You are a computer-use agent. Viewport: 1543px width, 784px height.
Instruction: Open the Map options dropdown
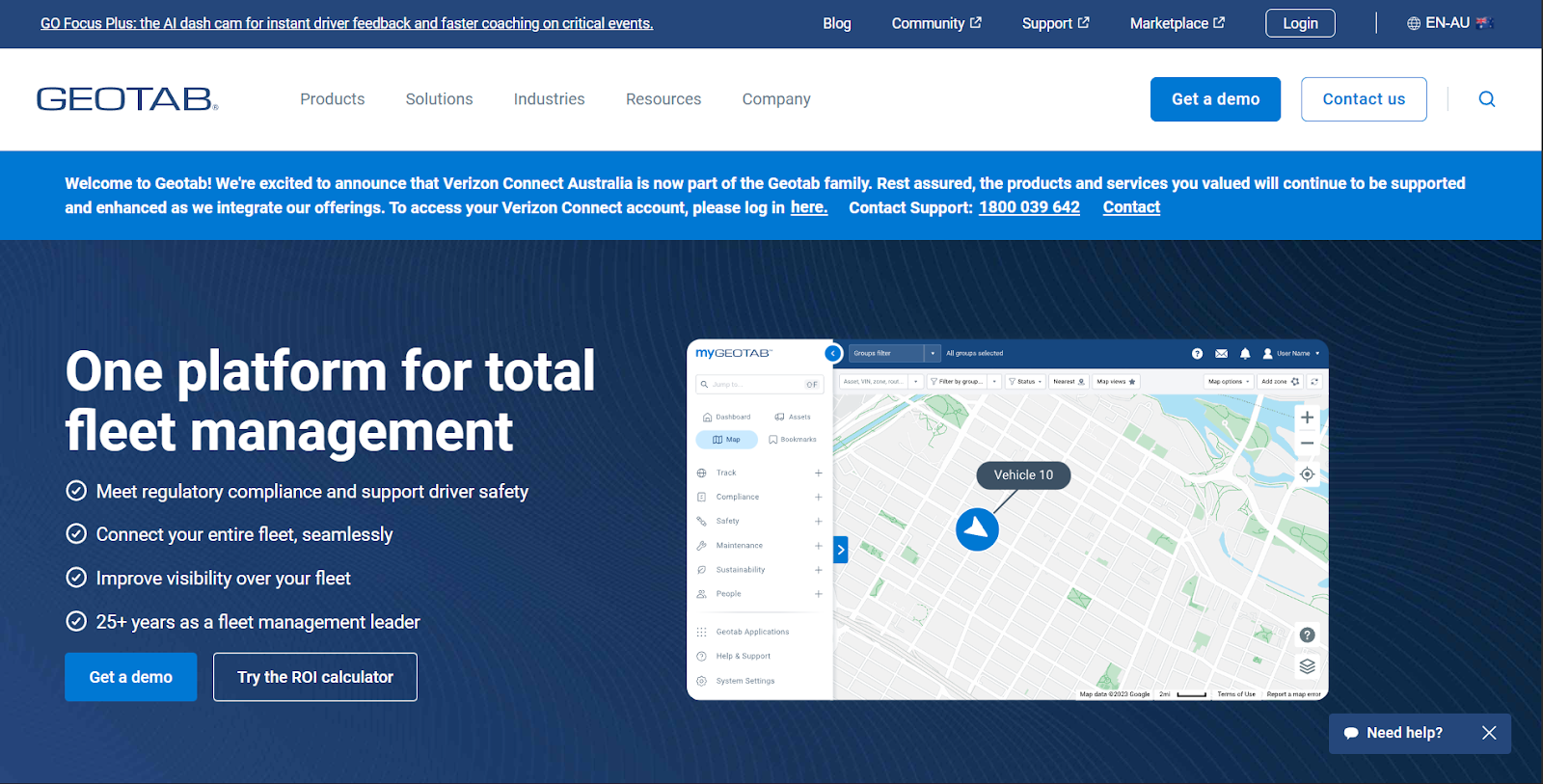[x=1229, y=382]
